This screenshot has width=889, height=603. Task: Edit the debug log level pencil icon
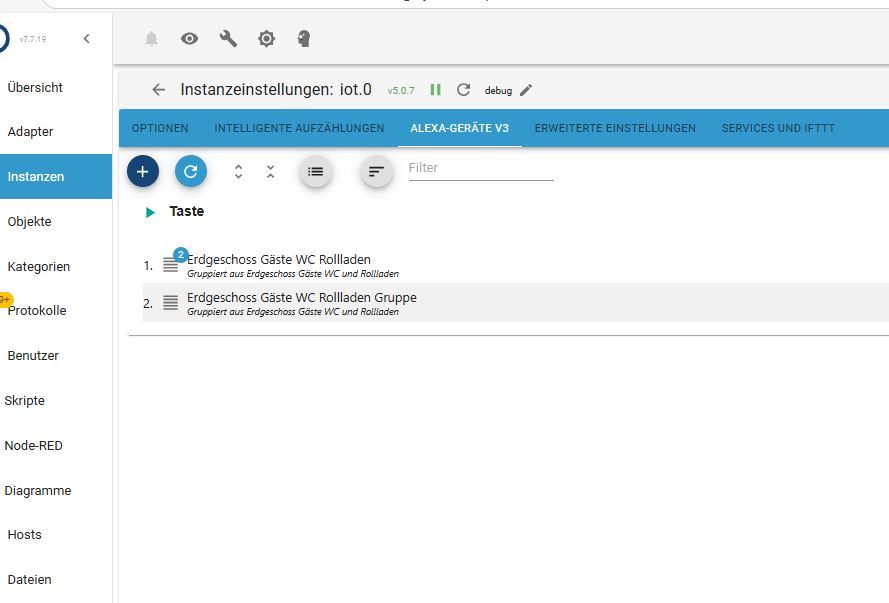tap(526, 90)
